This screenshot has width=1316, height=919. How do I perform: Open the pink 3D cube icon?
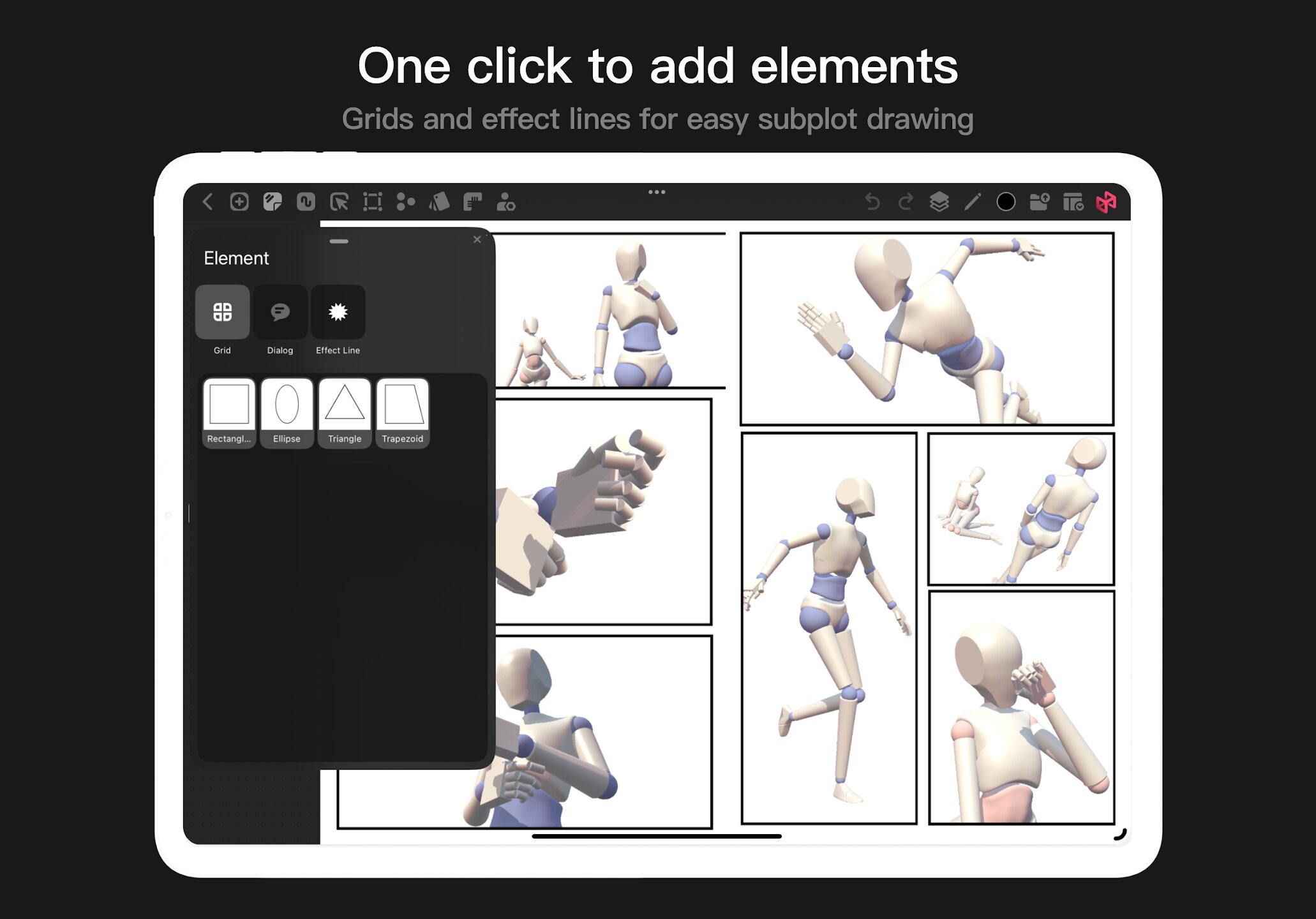click(1106, 202)
